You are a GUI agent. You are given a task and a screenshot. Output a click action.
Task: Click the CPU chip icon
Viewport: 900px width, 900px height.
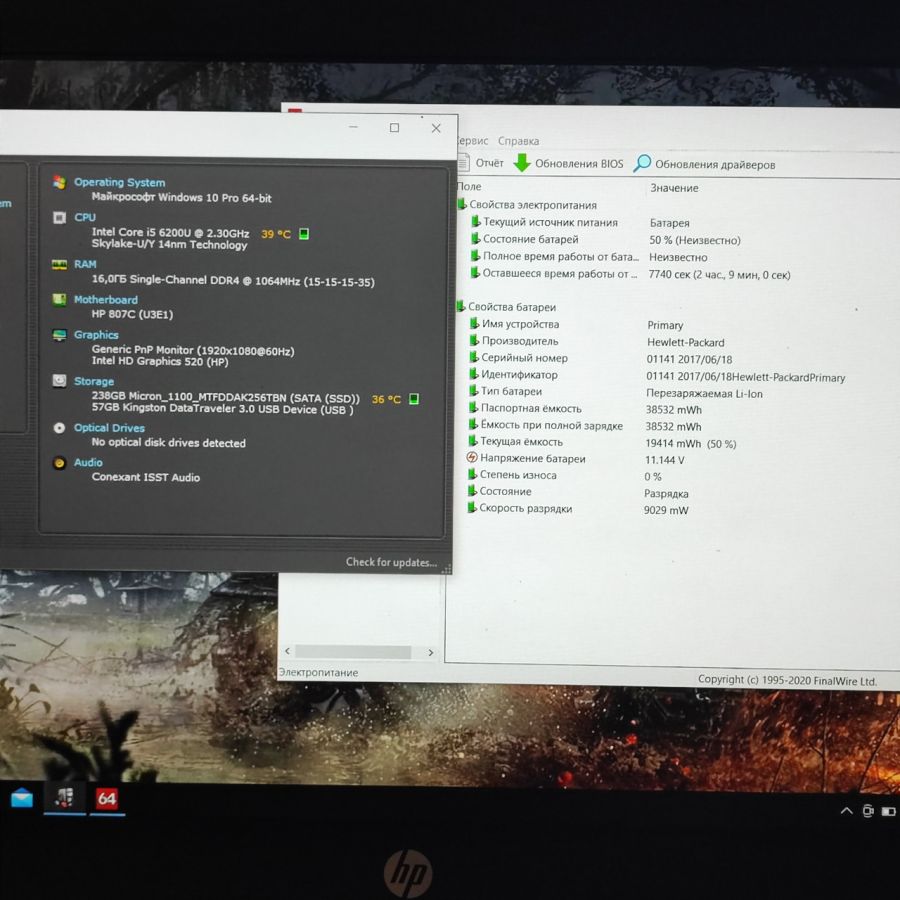[59, 218]
